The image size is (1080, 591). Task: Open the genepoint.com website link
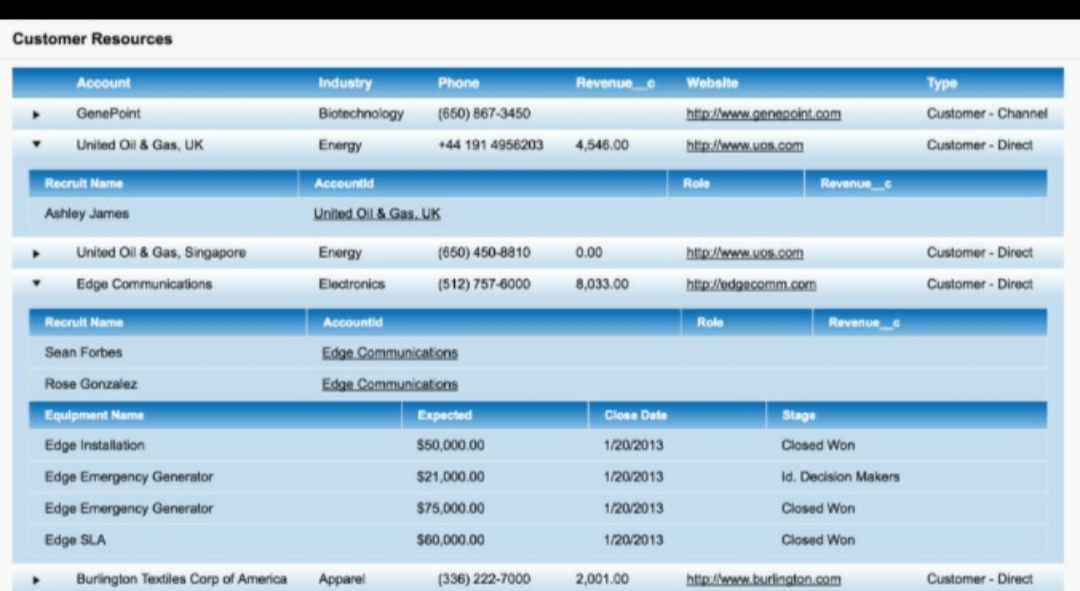pos(763,114)
